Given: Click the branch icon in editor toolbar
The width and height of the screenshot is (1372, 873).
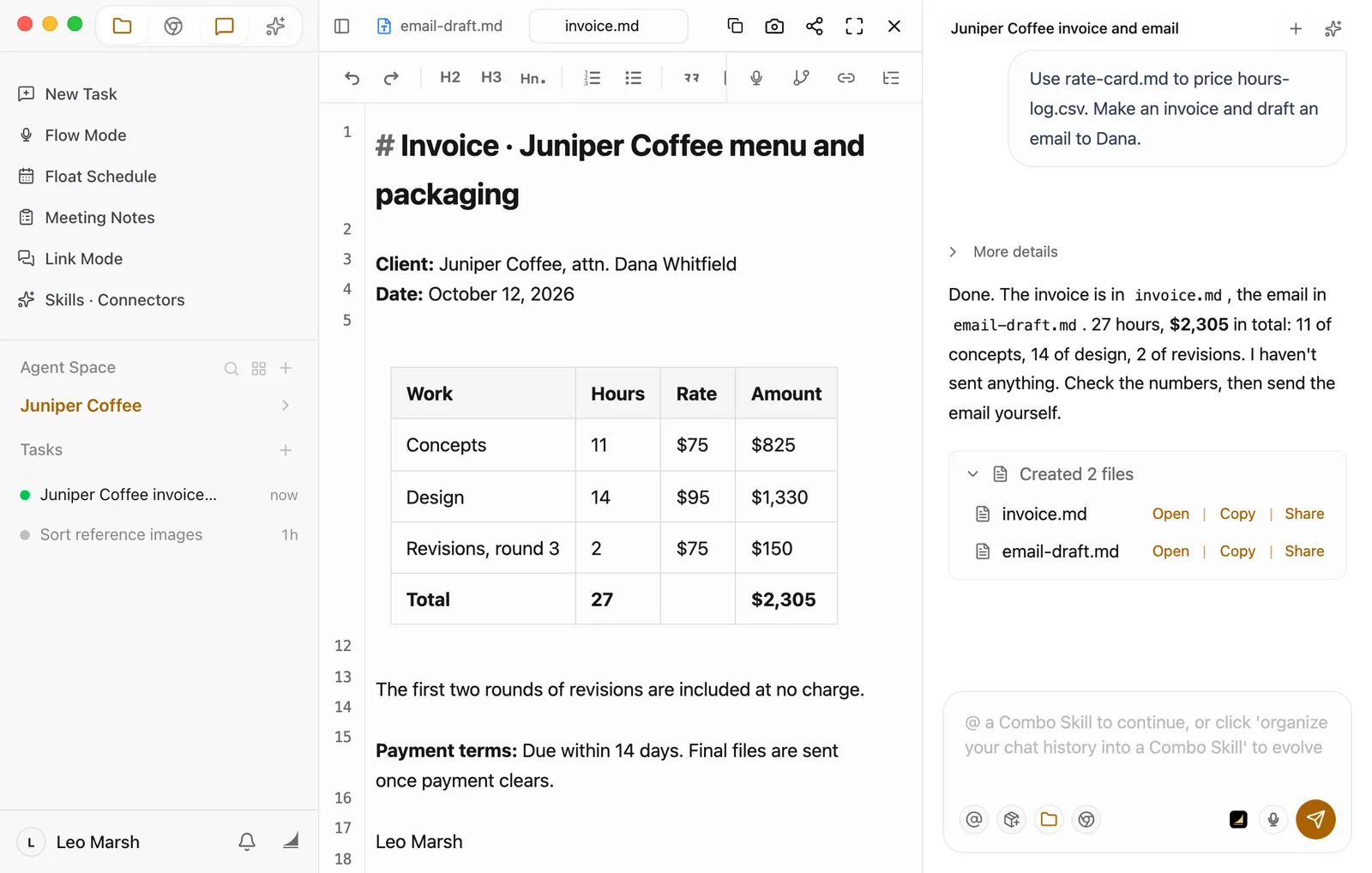Looking at the screenshot, I should click(x=801, y=78).
